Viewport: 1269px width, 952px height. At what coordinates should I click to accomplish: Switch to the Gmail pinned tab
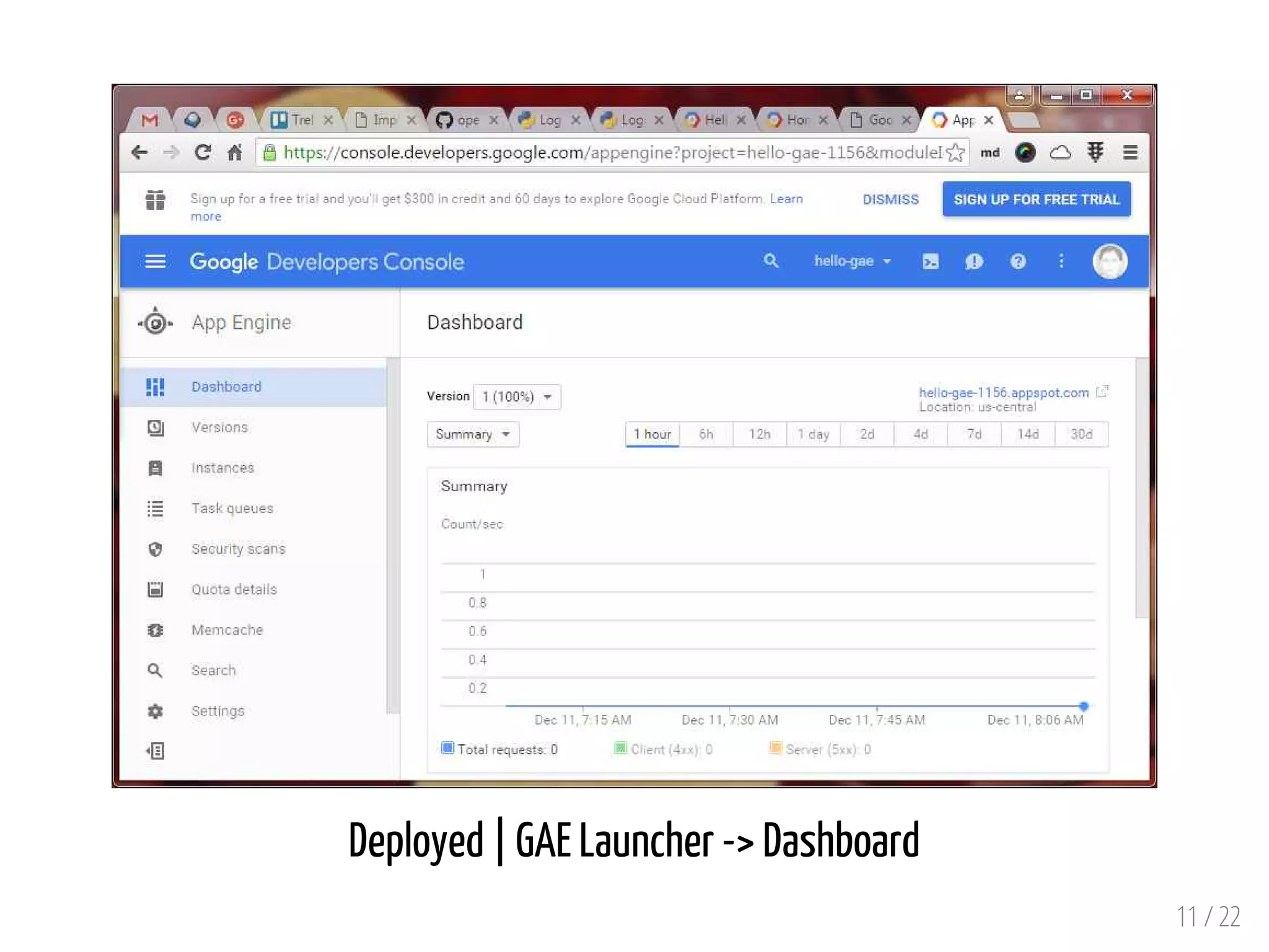tap(149, 120)
